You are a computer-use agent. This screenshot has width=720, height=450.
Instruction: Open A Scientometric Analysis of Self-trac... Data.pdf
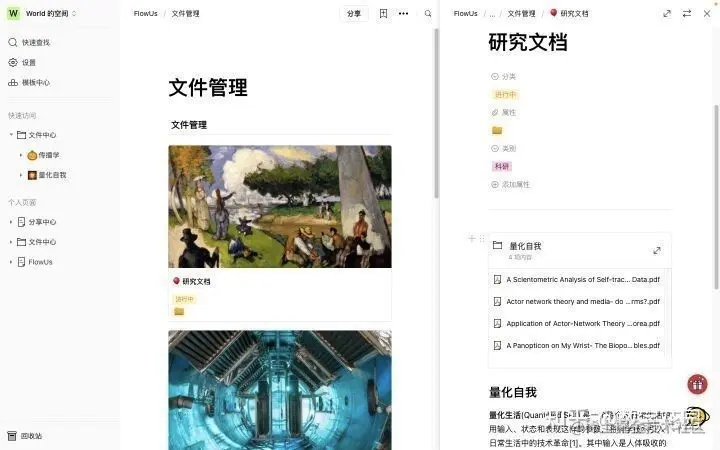[577, 279]
